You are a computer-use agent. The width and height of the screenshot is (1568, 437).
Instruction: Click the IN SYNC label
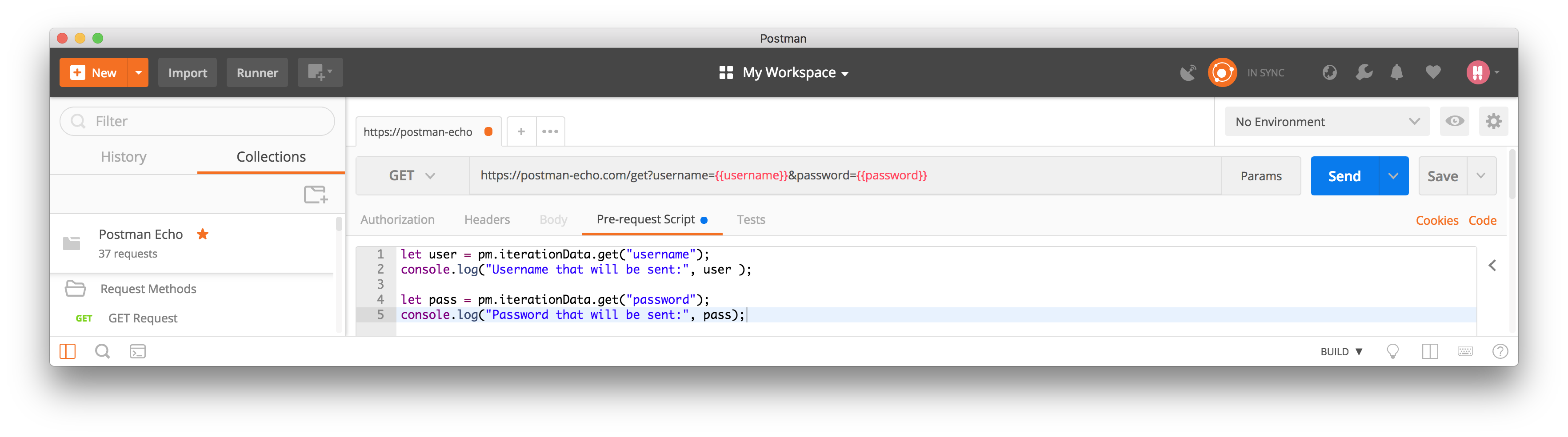coord(1265,73)
